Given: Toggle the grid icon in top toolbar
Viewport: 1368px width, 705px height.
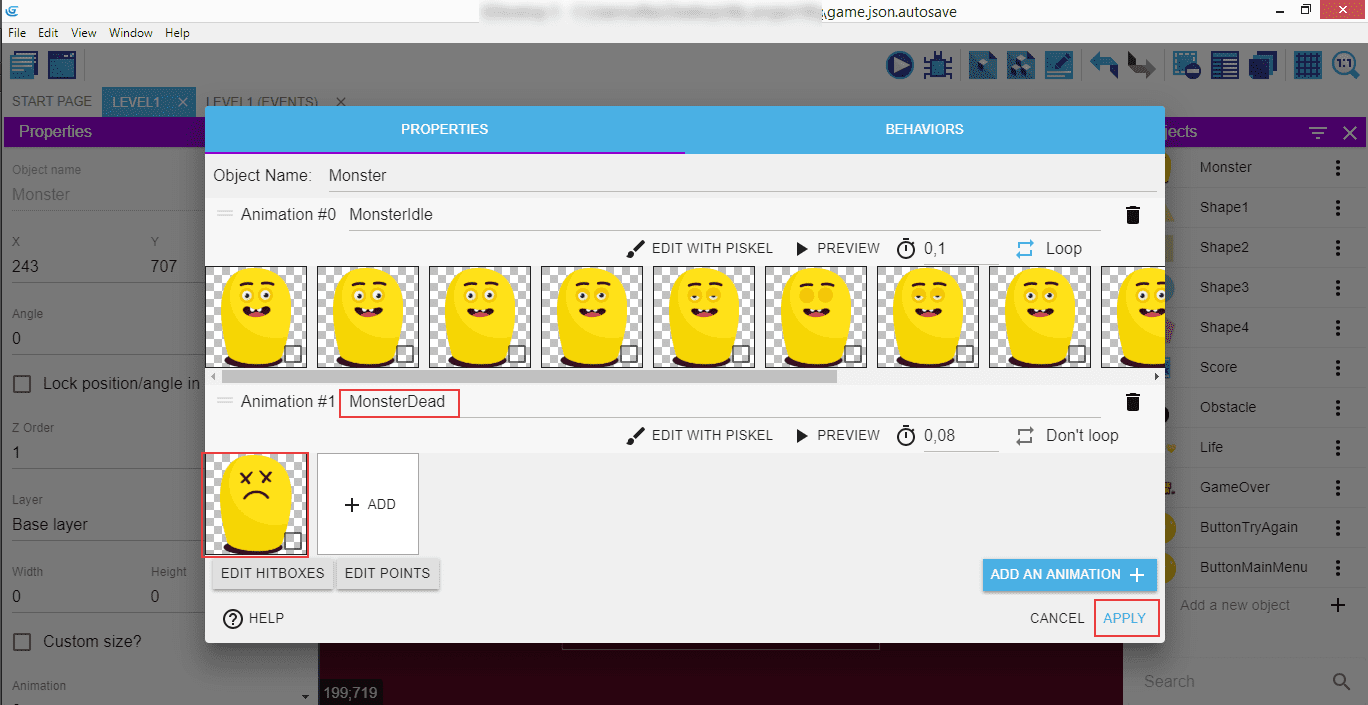Looking at the screenshot, I should pos(1307,66).
